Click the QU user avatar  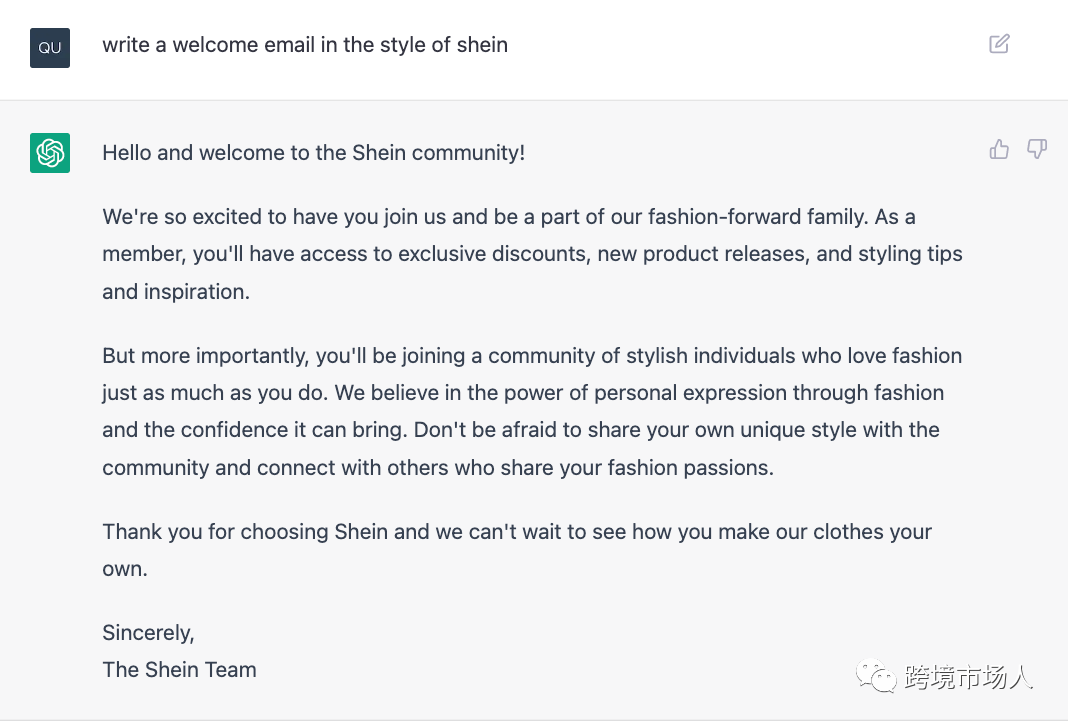(x=50, y=48)
